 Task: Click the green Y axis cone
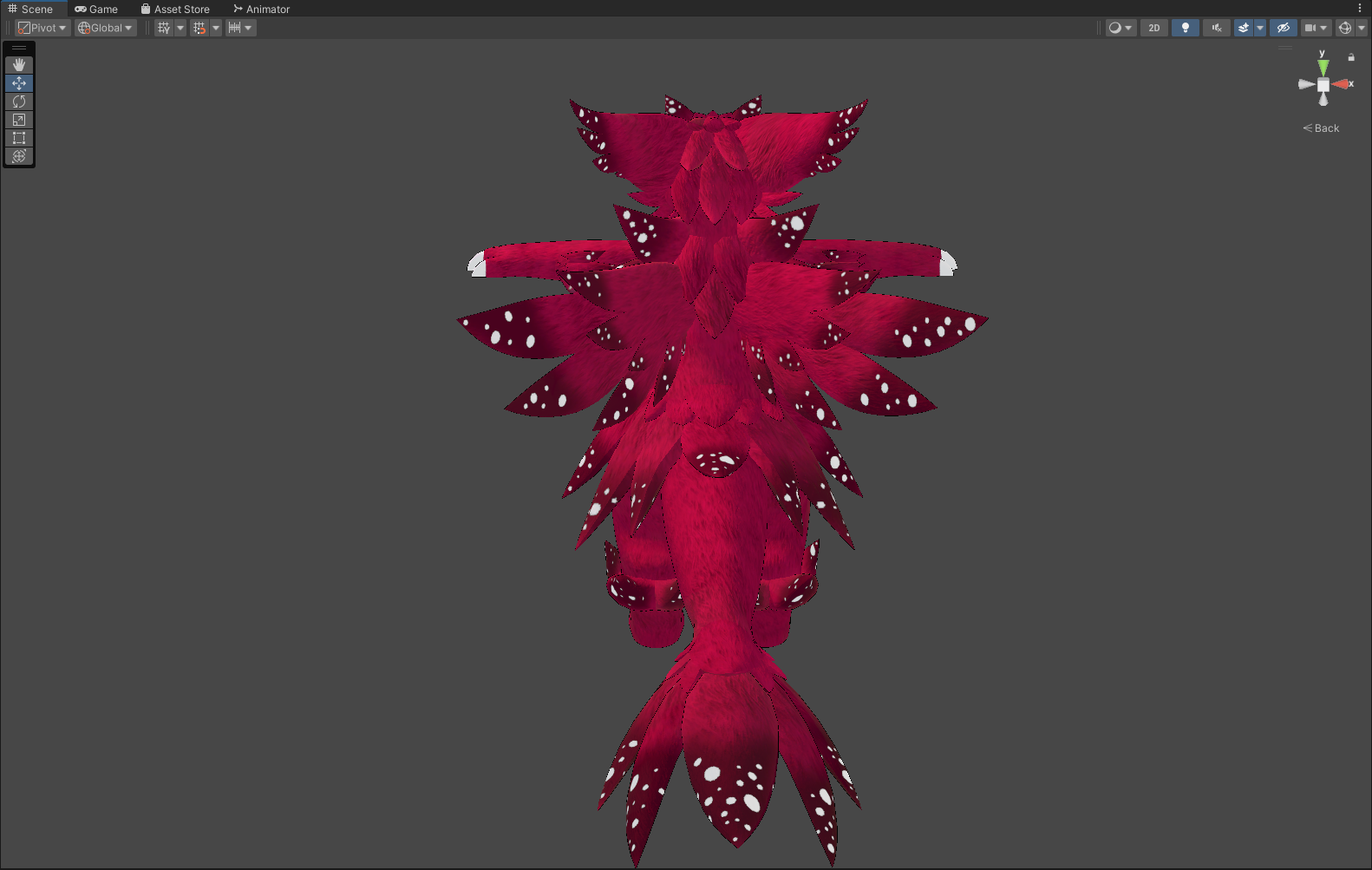click(x=1323, y=67)
